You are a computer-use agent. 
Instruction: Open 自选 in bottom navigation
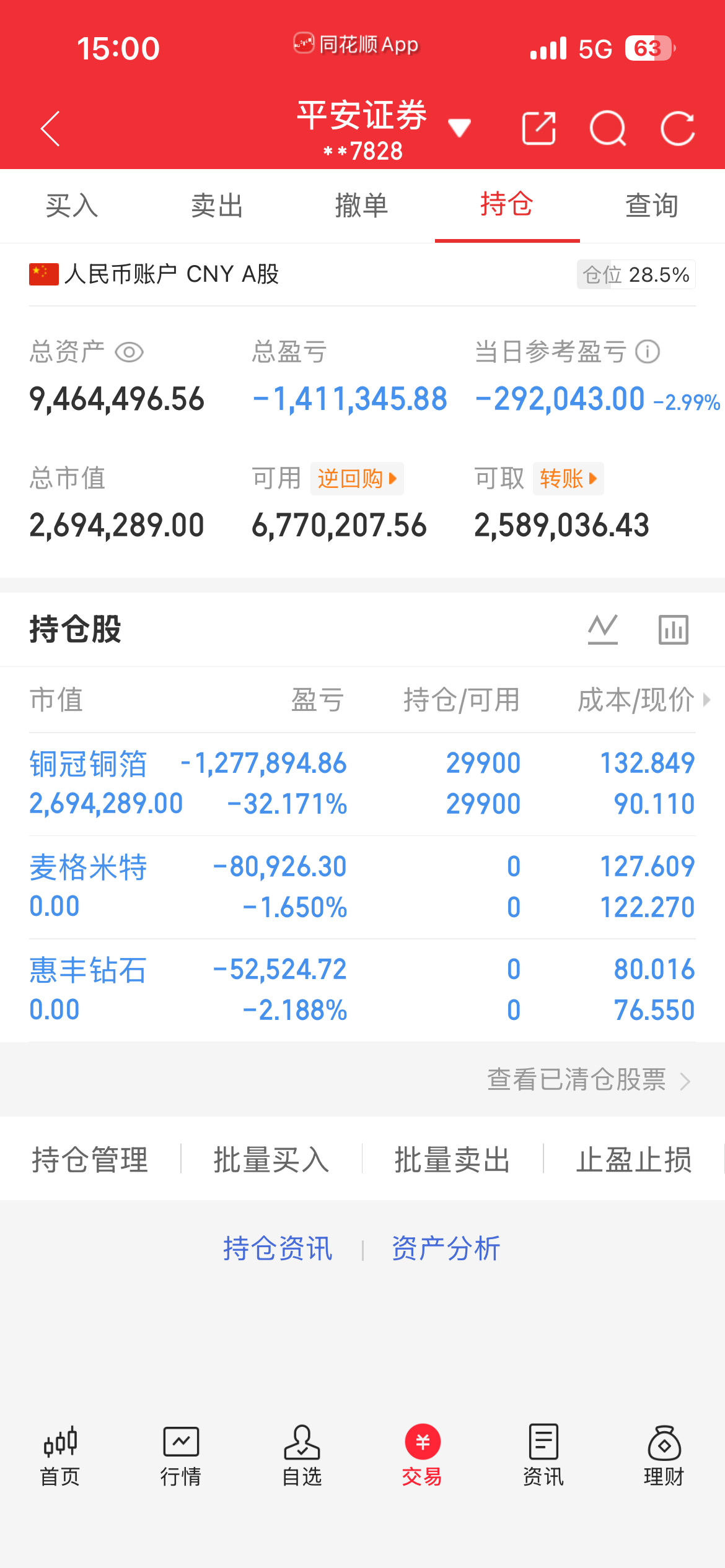point(302,1457)
